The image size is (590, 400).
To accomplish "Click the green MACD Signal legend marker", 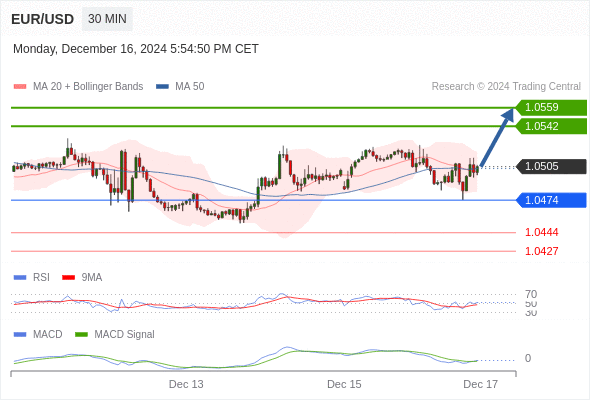I will tap(81, 335).
